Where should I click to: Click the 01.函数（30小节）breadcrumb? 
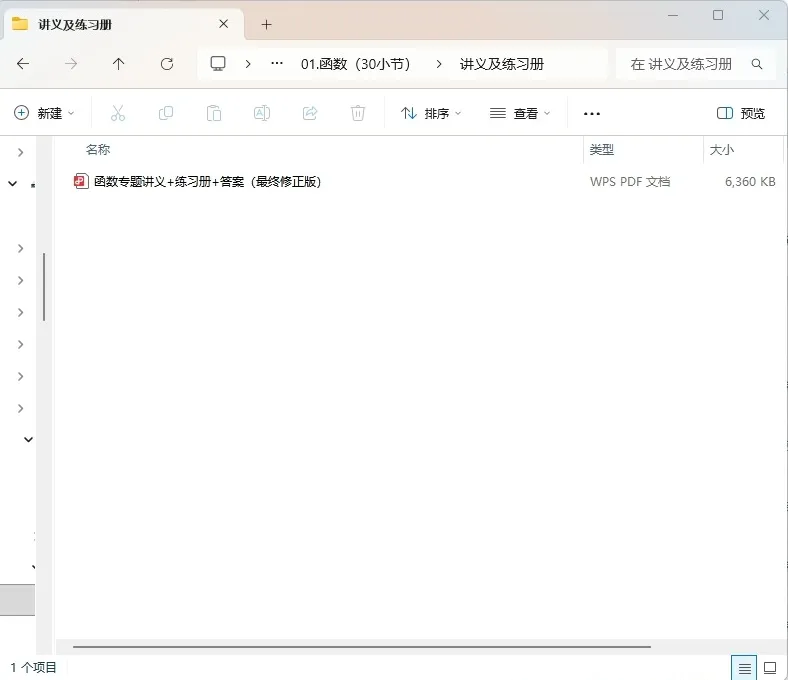point(356,64)
